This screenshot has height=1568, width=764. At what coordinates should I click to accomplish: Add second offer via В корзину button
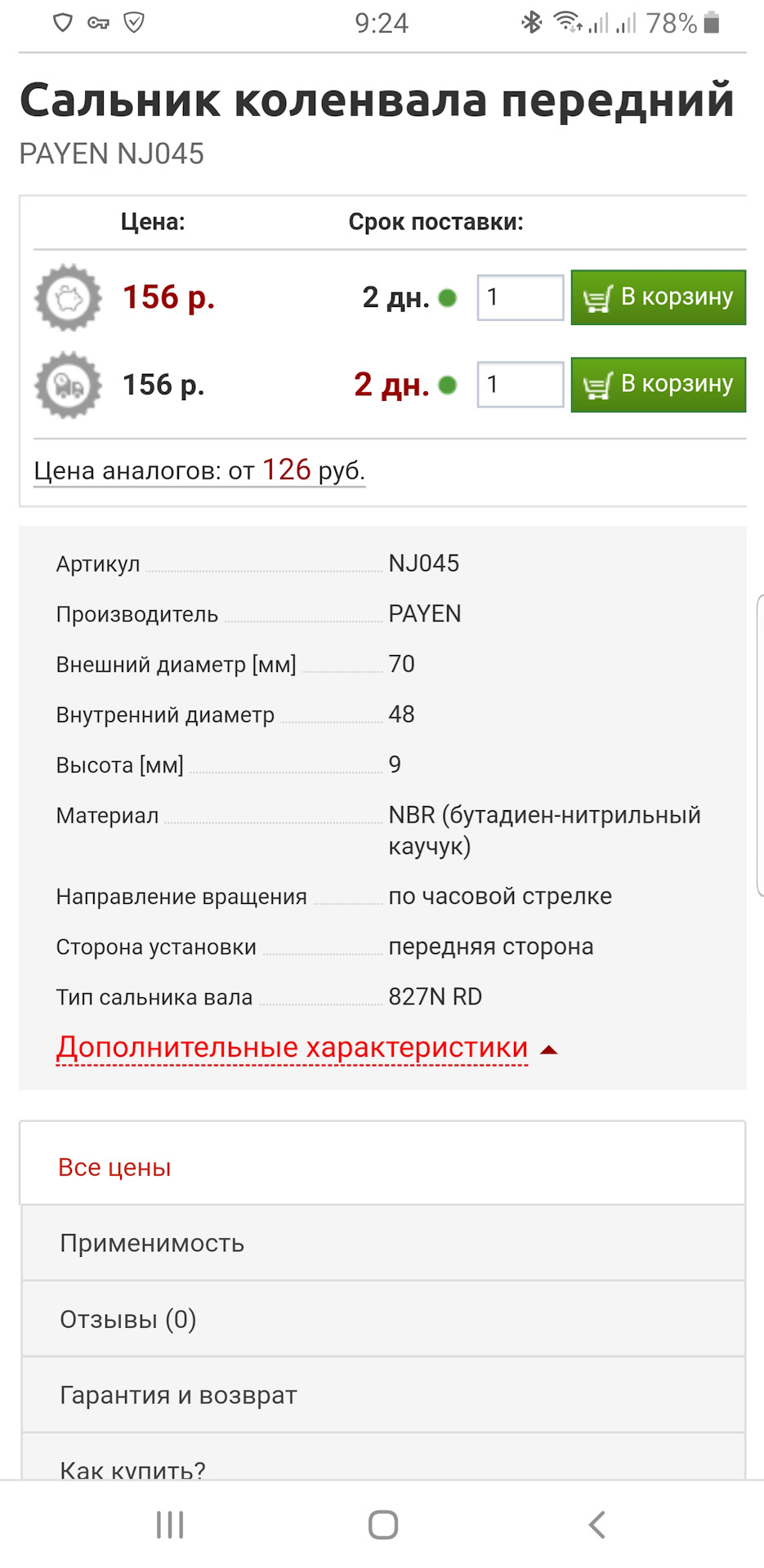pyautogui.click(x=659, y=385)
